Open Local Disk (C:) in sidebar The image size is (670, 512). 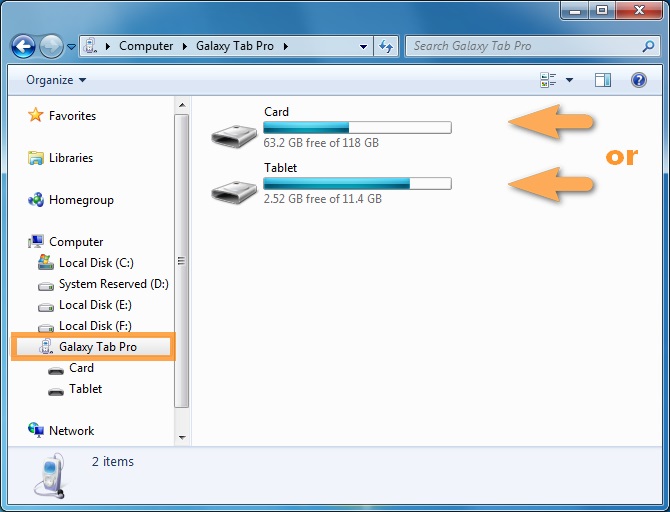point(96,262)
